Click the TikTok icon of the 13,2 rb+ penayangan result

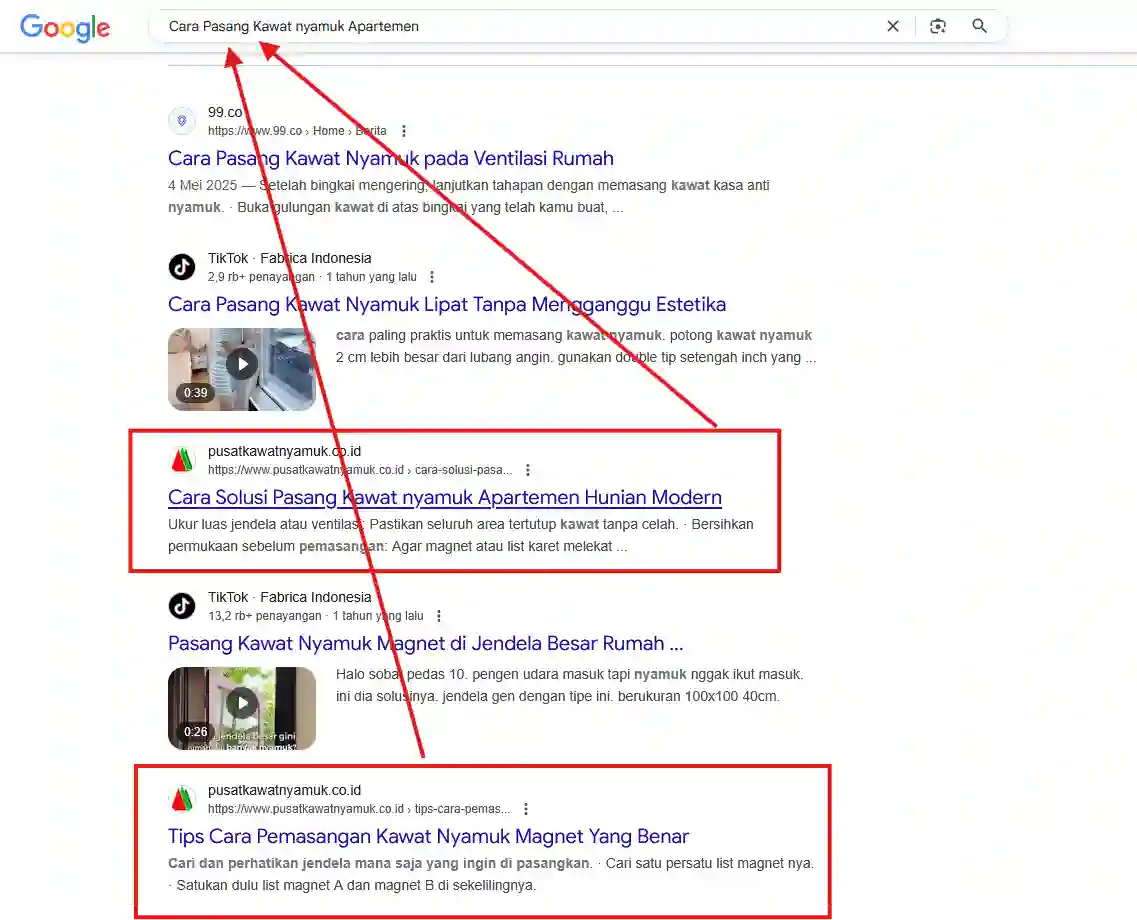point(182,606)
